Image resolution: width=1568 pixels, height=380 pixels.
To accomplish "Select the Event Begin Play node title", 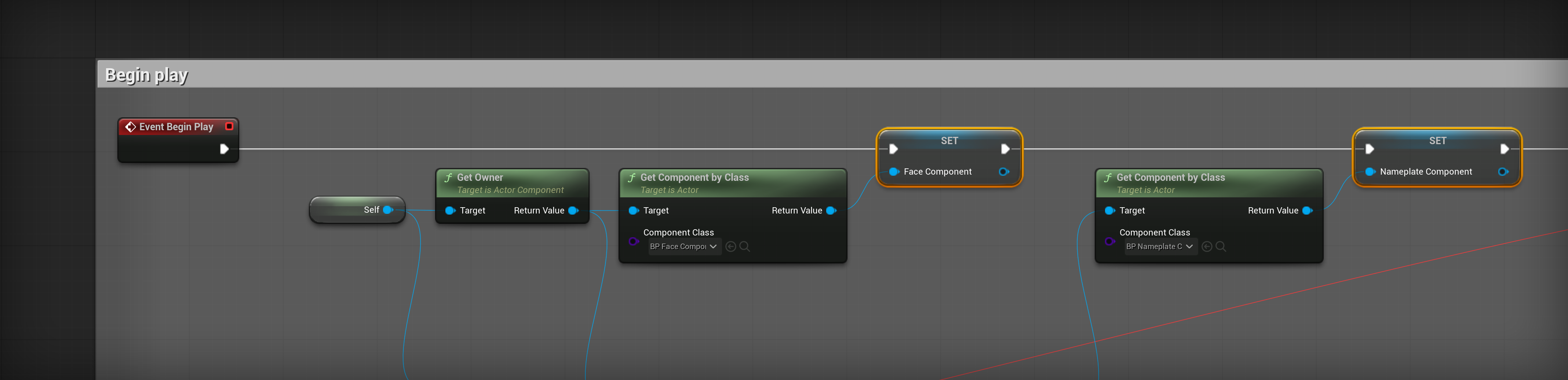I will click(x=176, y=127).
